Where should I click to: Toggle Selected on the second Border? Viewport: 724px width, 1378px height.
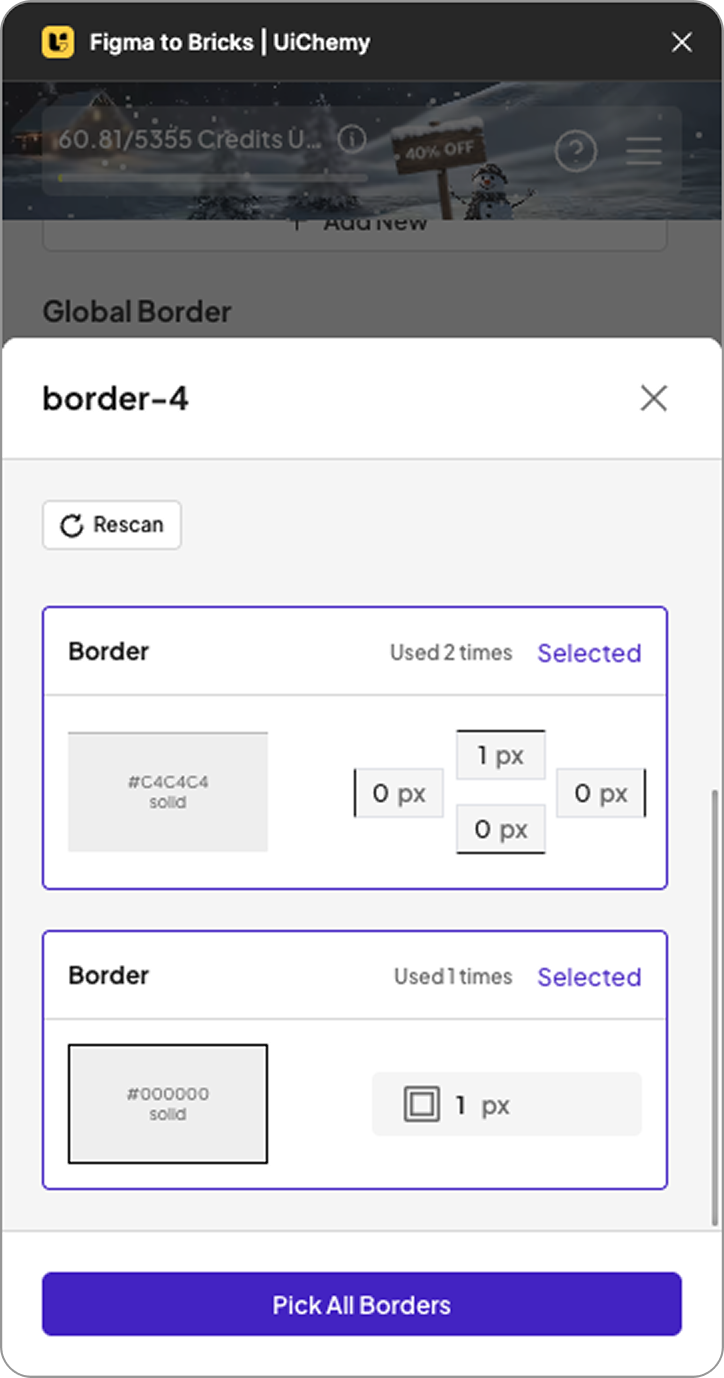pos(589,977)
